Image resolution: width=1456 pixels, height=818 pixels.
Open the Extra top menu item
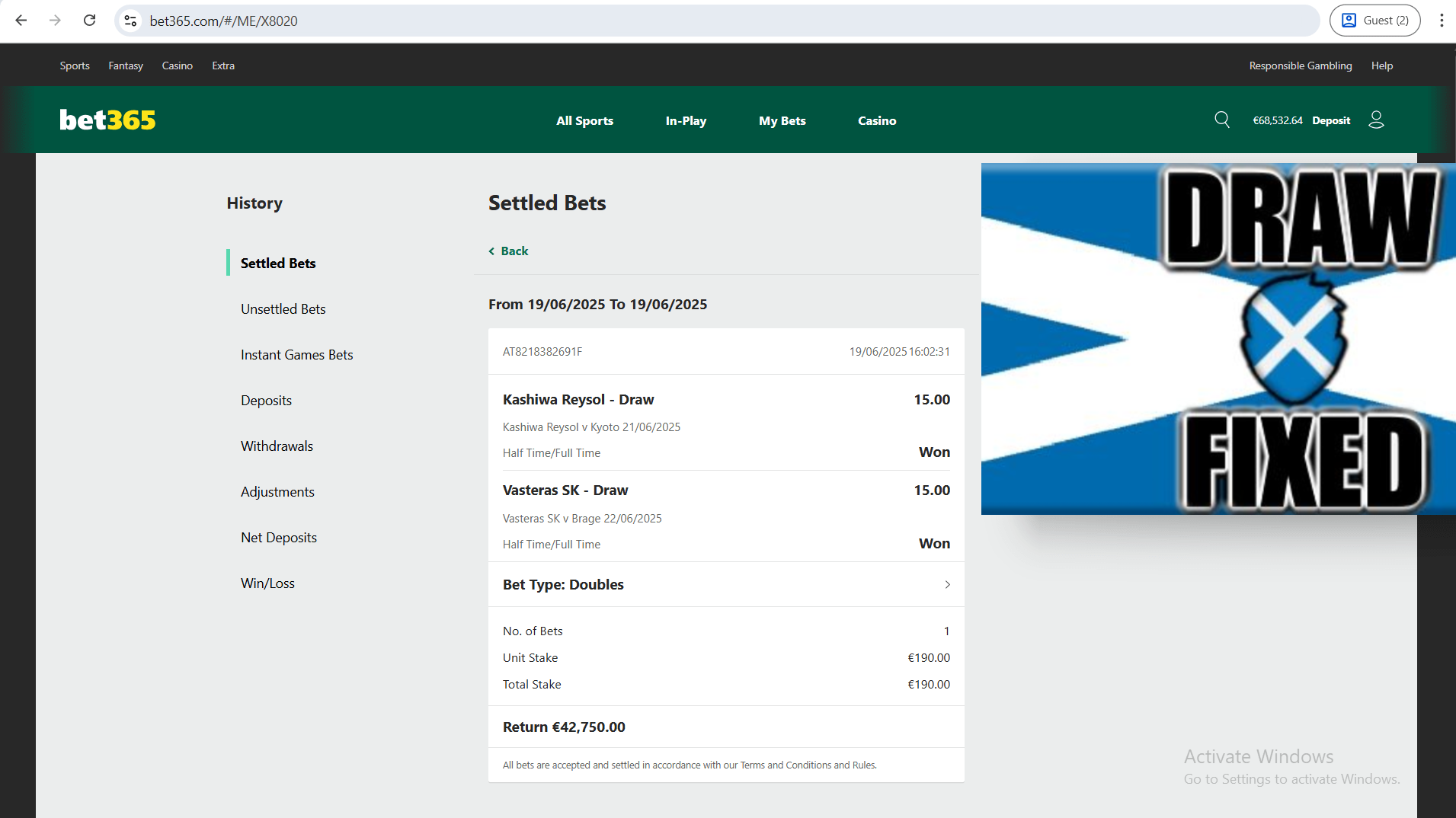[223, 66]
